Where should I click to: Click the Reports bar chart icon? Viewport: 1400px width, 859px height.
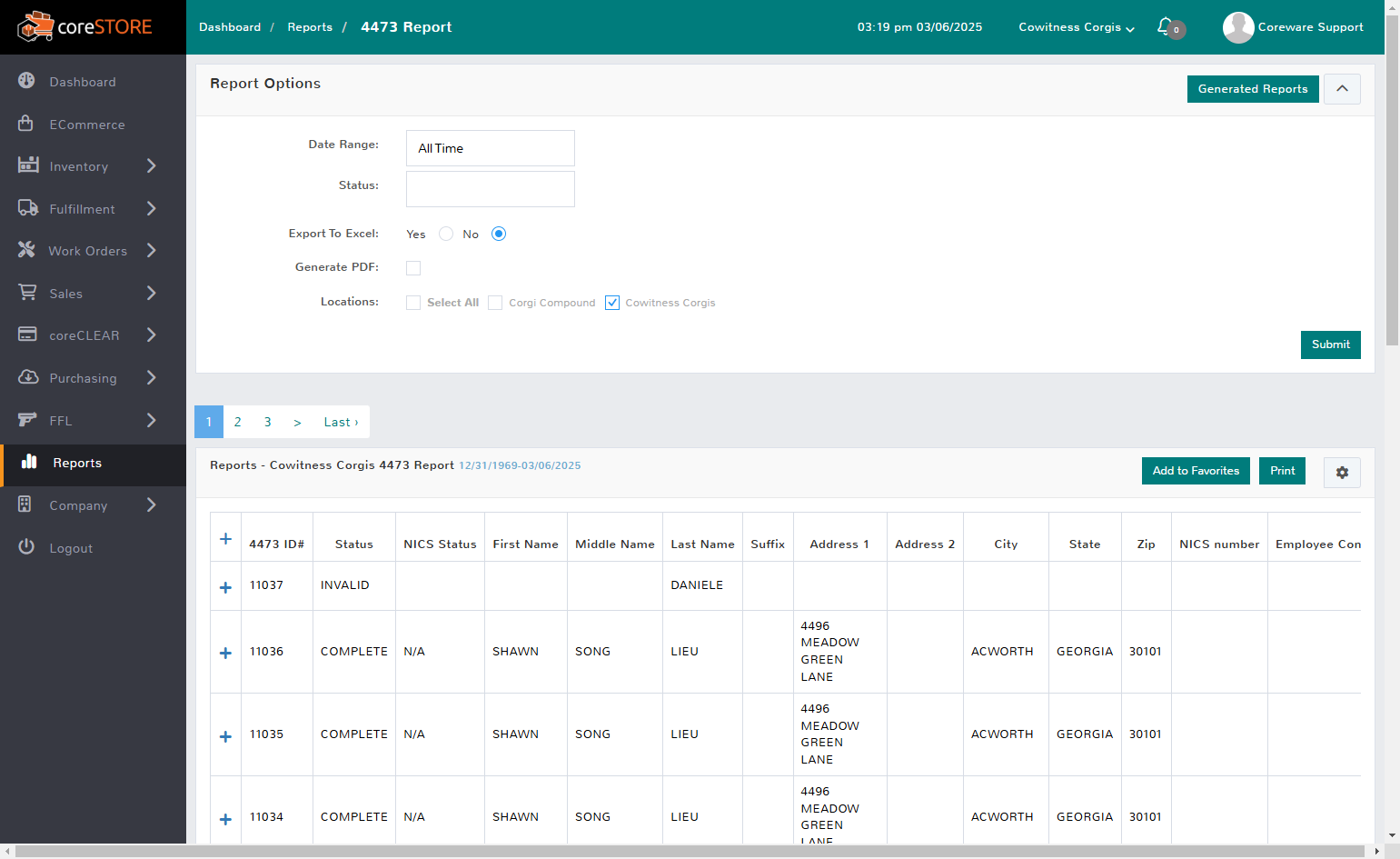[29, 462]
